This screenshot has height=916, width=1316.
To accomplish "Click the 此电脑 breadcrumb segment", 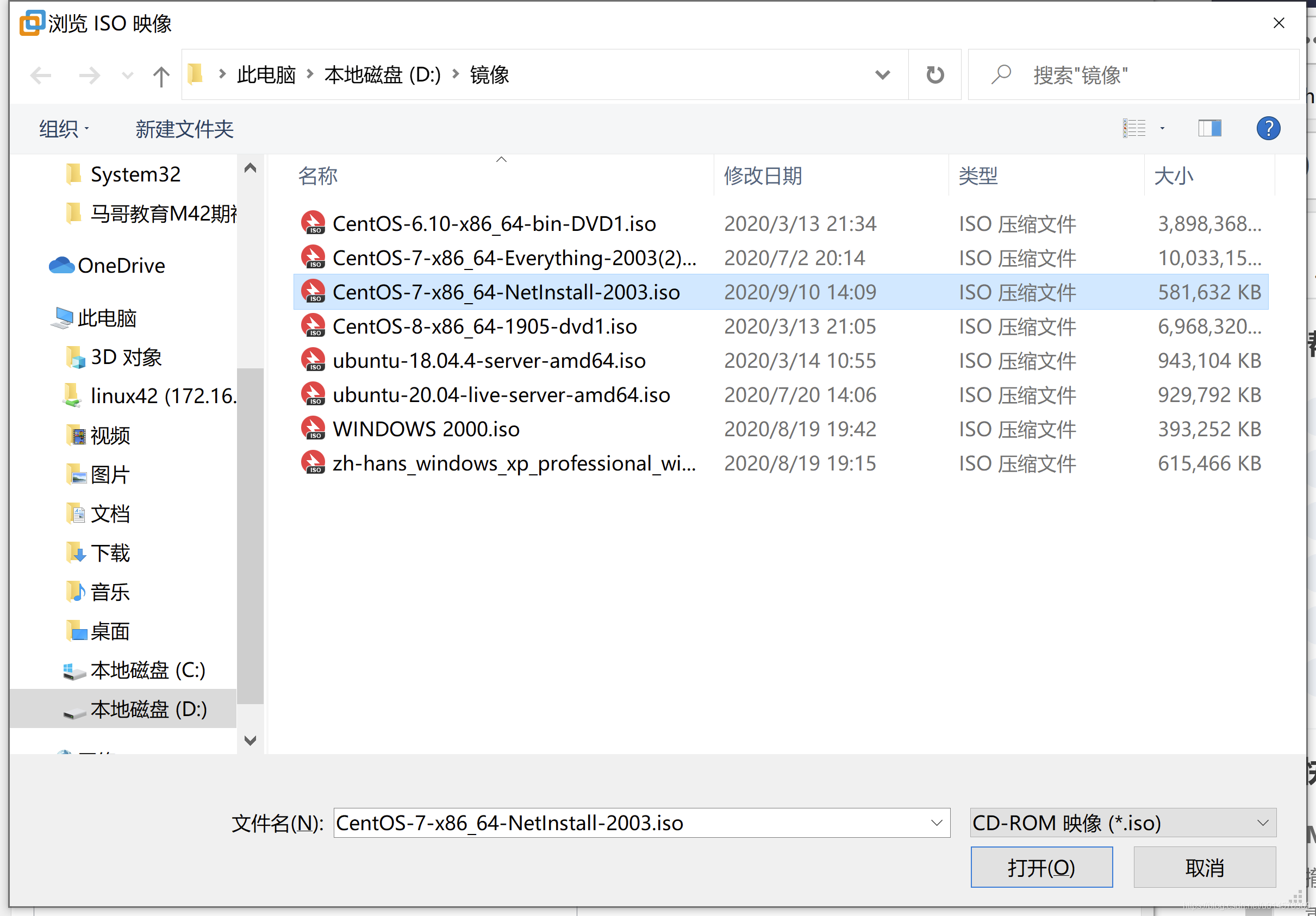I will (x=266, y=75).
